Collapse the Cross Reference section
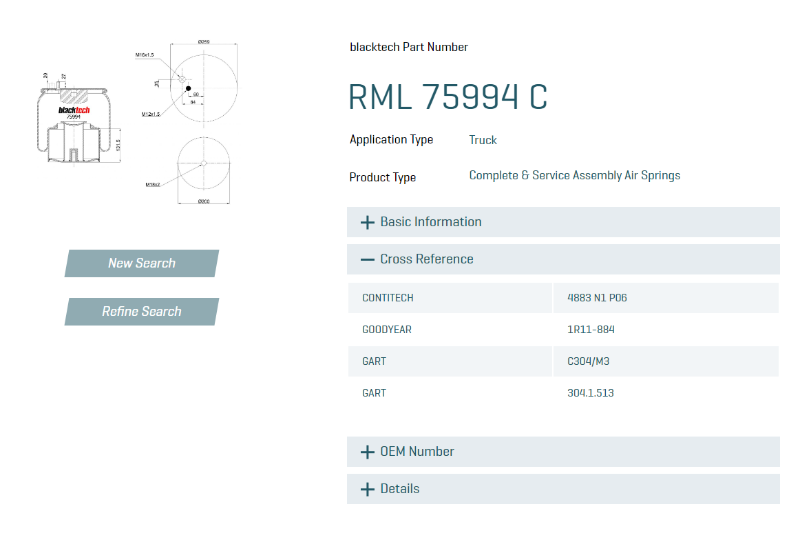The image size is (800, 540). [563, 259]
